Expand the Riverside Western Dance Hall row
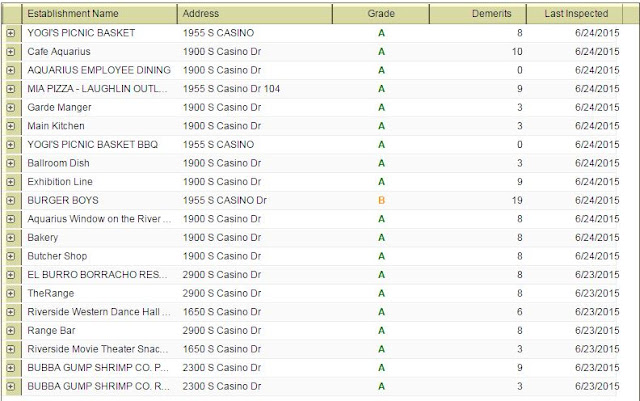 [x=11, y=312]
